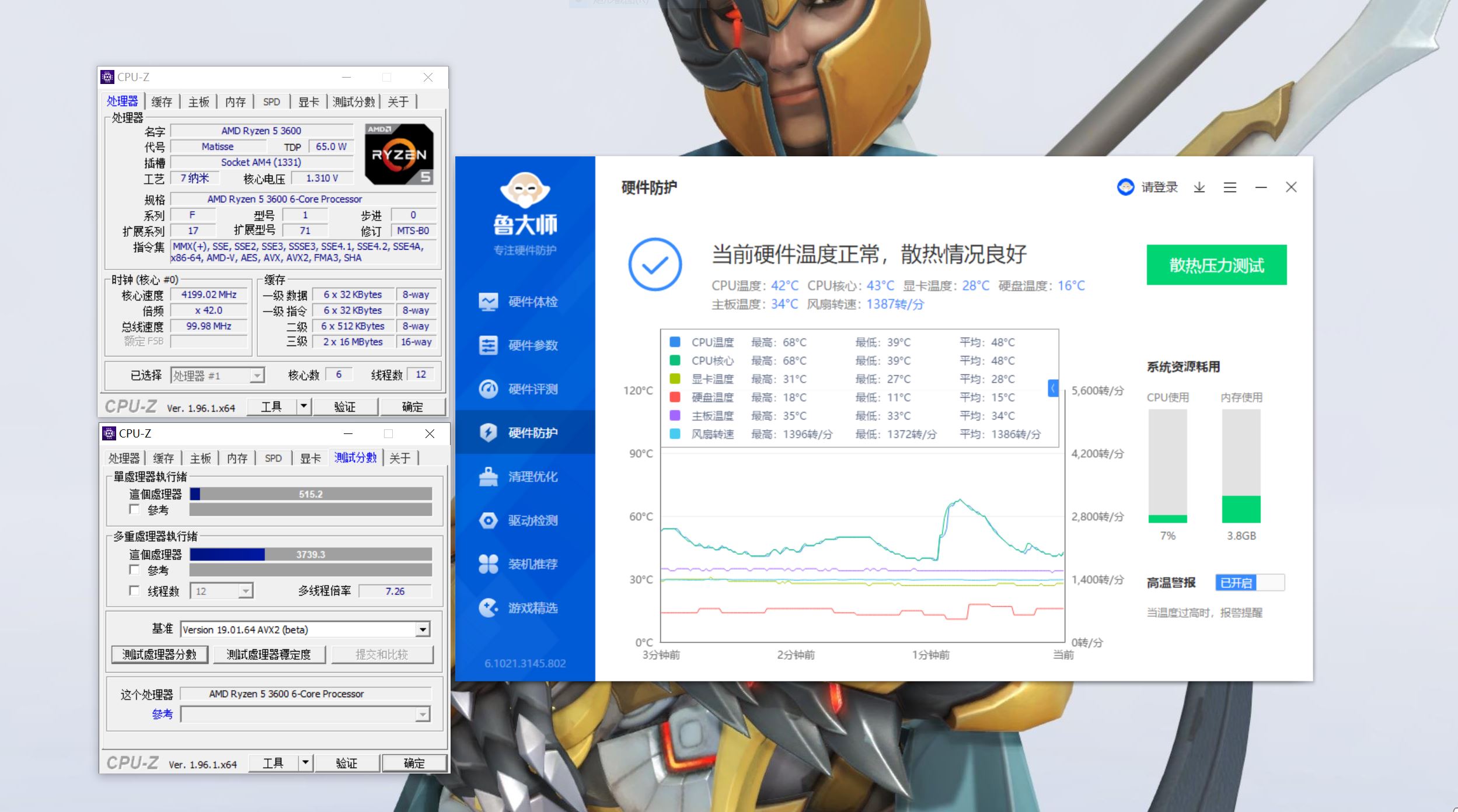
Task: Toggle CPU核心 green legend swatch
Action: pos(675,360)
